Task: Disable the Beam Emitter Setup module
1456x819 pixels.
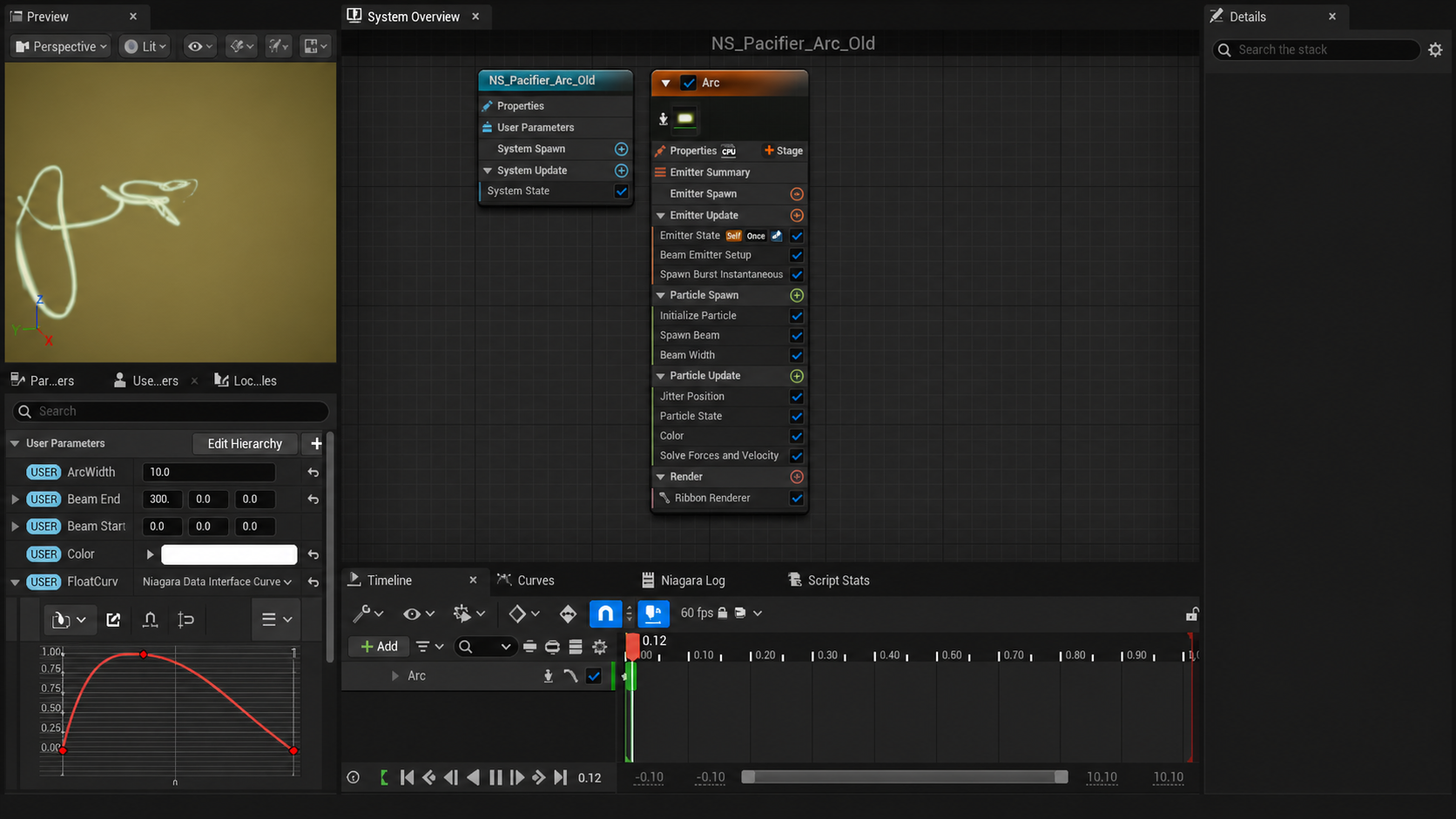Action: (x=796, y=255)
